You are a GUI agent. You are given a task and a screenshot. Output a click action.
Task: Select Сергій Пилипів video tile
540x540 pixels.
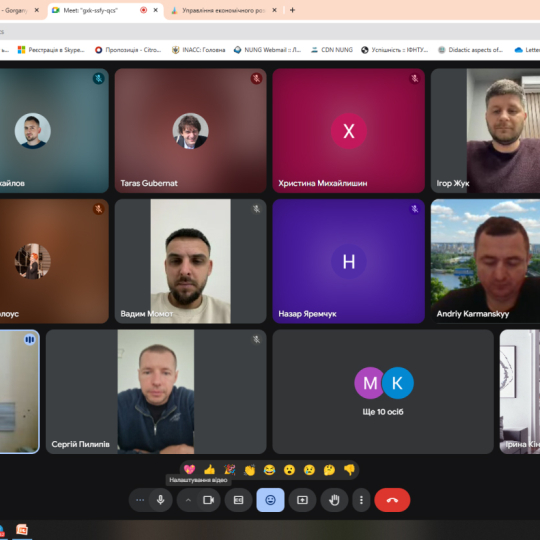click(x=156, y=392)
